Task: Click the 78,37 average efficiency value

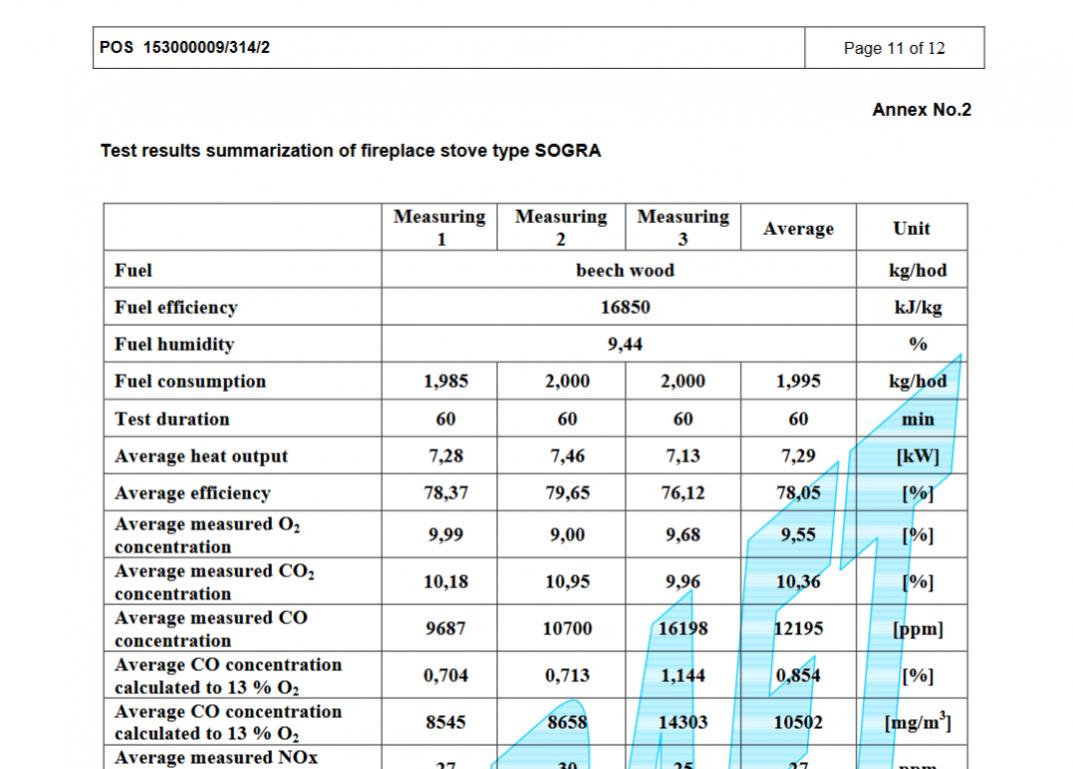Action: click(x=445, y=493)
